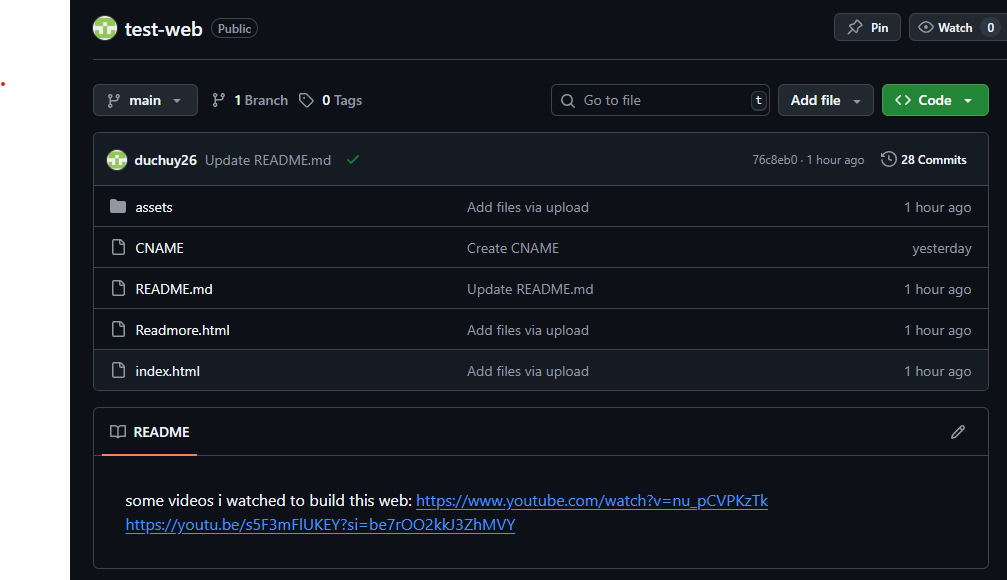Open the CNAME file
1007x580 pixels.
pos(159,248)
